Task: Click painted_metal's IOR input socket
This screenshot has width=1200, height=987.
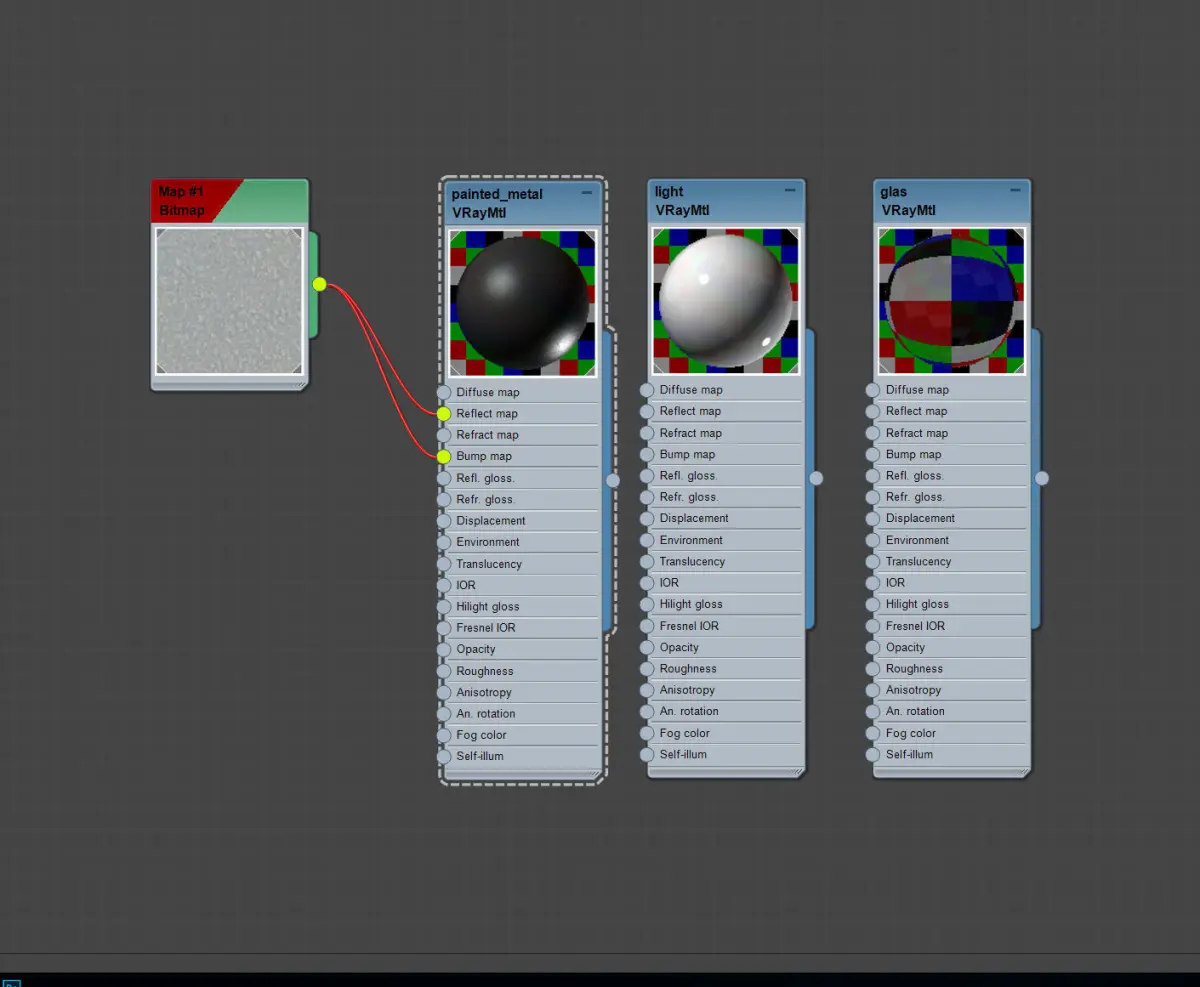Action: 444,585
